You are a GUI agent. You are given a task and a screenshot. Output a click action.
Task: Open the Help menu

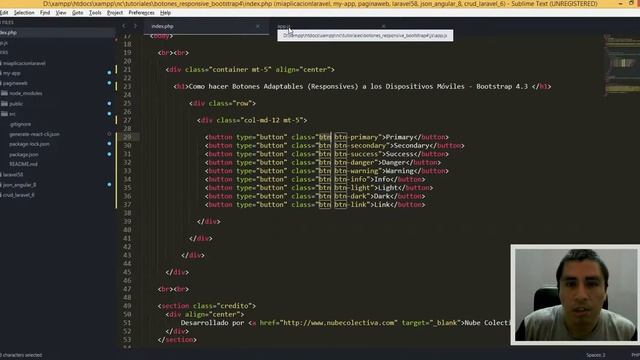click(x=165, y=13)
